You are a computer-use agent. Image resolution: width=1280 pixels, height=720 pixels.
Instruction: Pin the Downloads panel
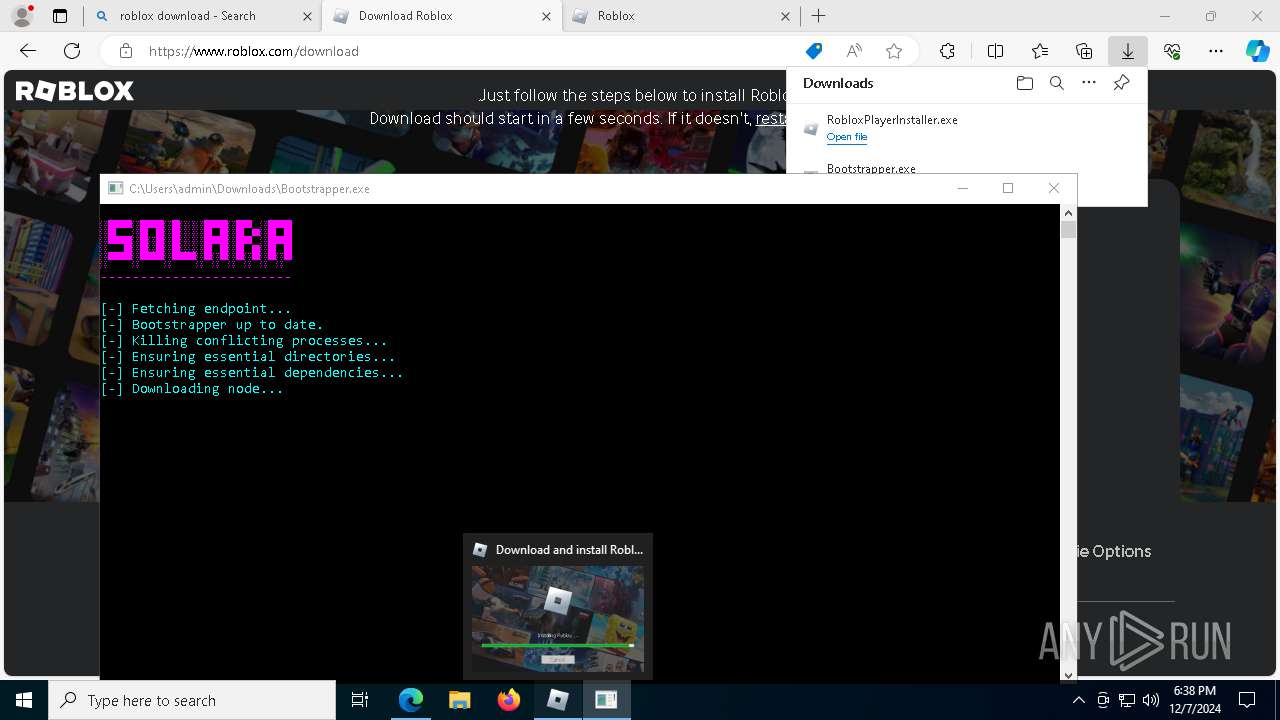(1121, 83)
